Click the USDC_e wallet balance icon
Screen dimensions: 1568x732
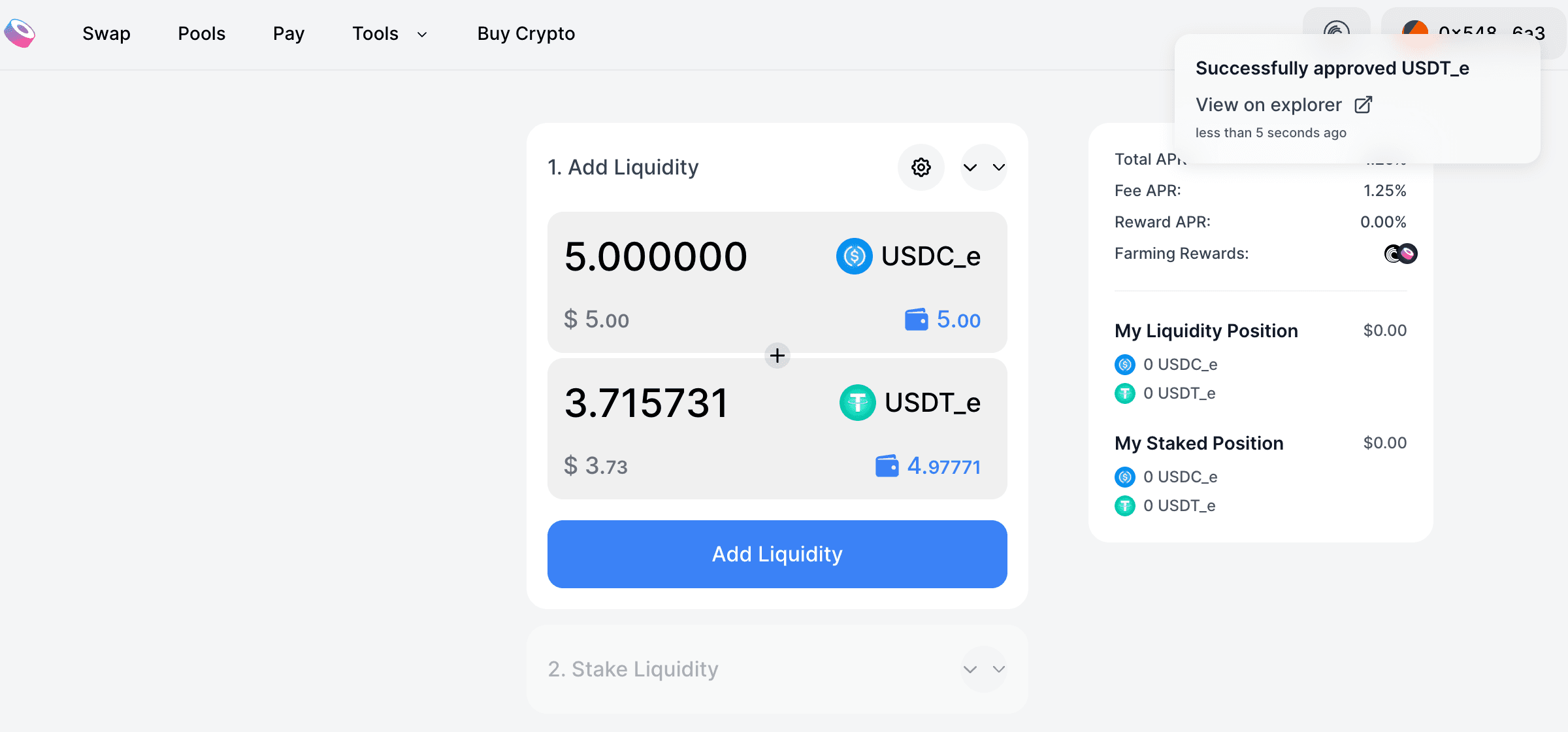point(916,320)
